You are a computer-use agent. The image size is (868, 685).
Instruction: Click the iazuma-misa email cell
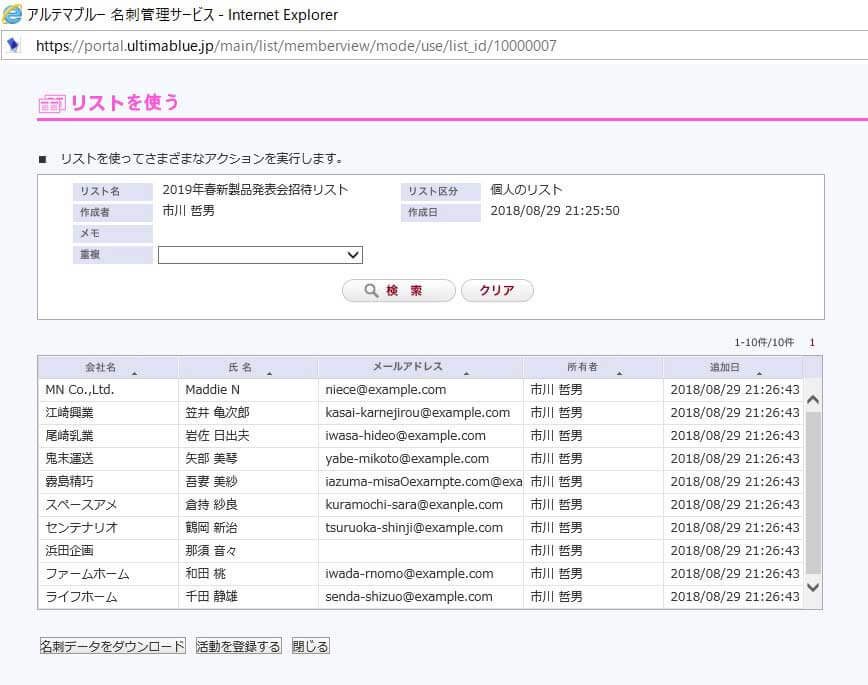click(x=421, y=482)
